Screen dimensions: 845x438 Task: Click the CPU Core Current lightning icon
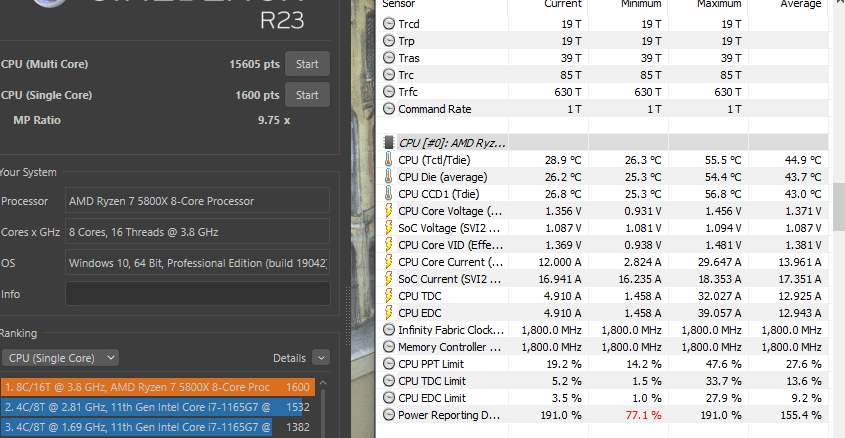(389, 262)
